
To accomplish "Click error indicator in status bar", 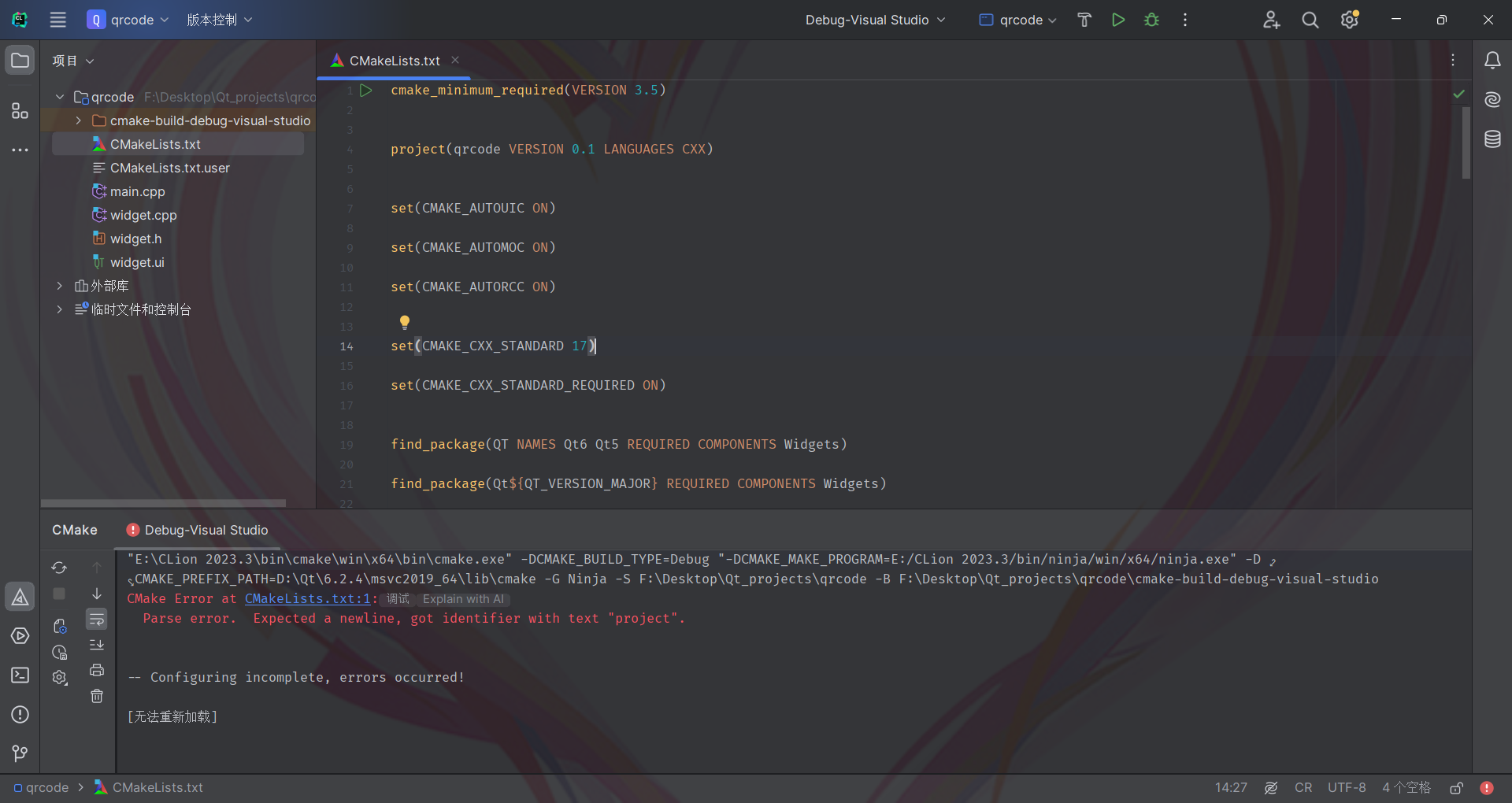I will click(x=1487, y=788).
